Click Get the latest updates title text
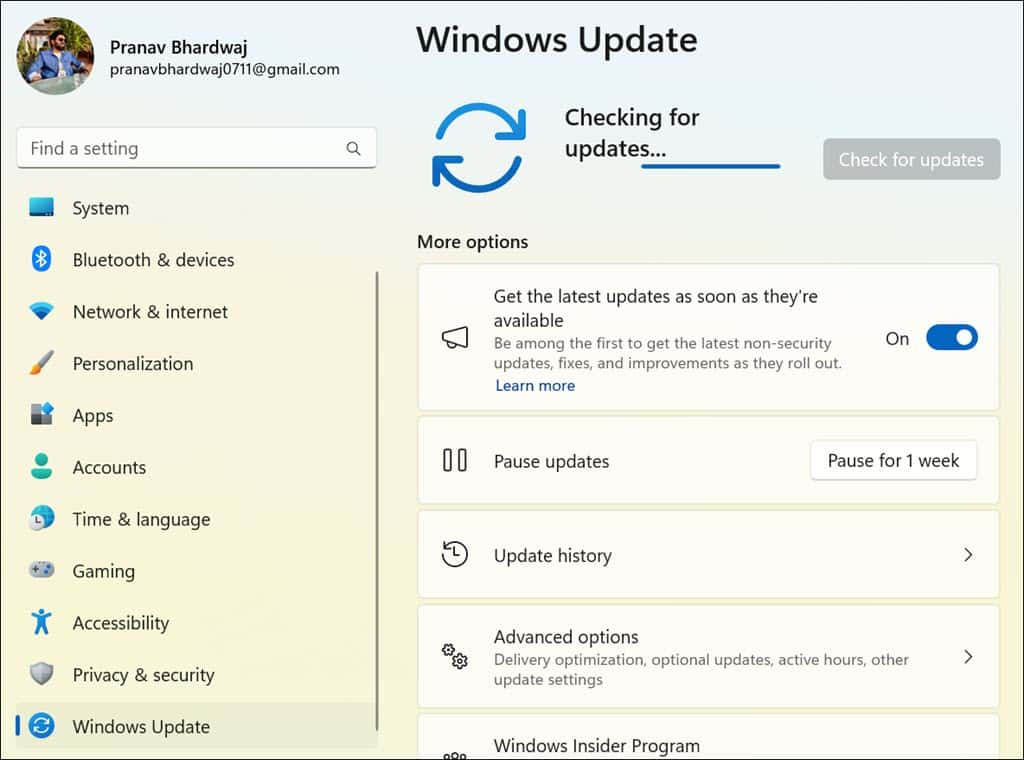Screen dimensions: 1024x760 click(656, 308)
